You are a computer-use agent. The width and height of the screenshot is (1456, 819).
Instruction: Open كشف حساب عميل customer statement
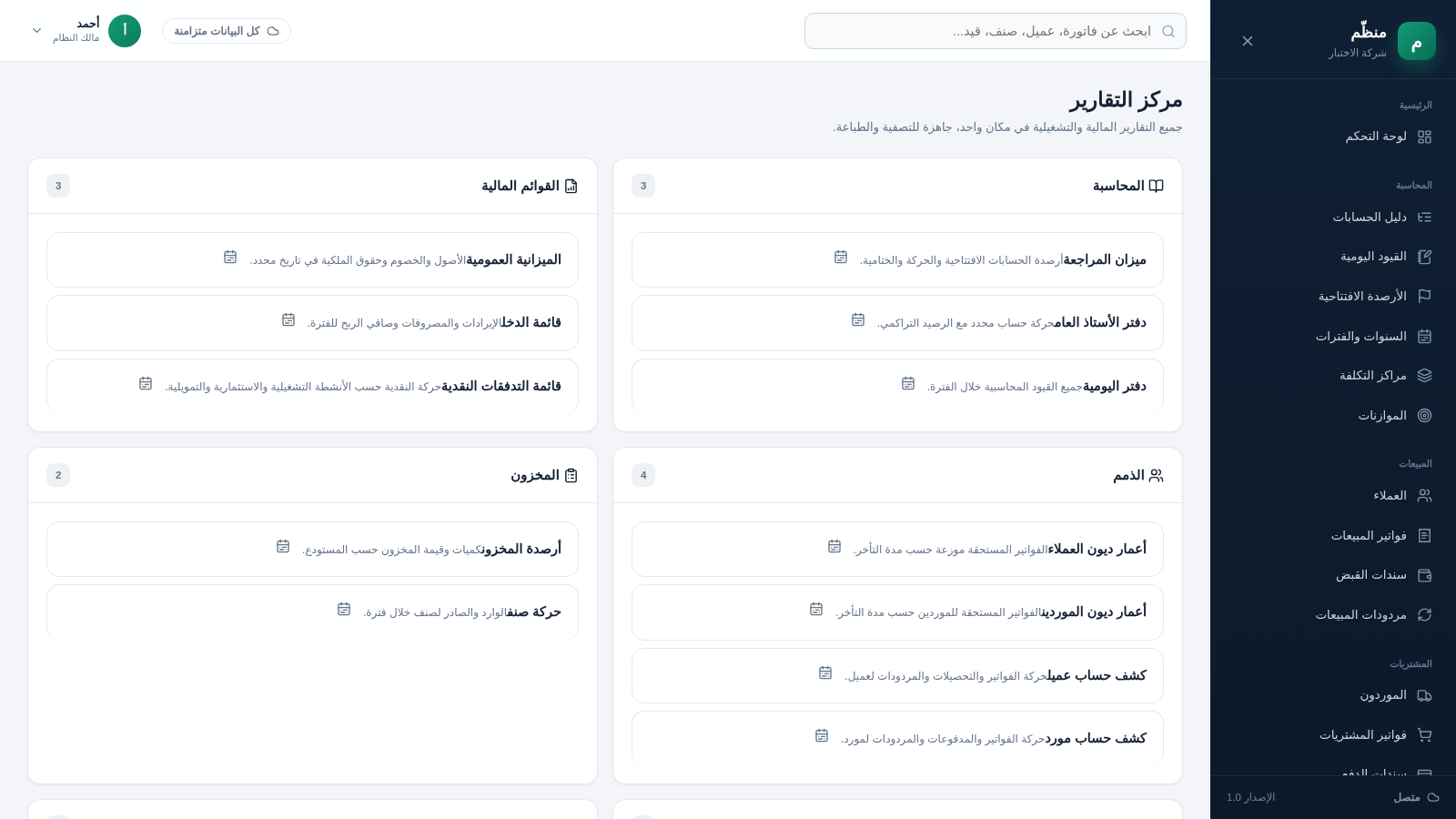pos(897,675)
